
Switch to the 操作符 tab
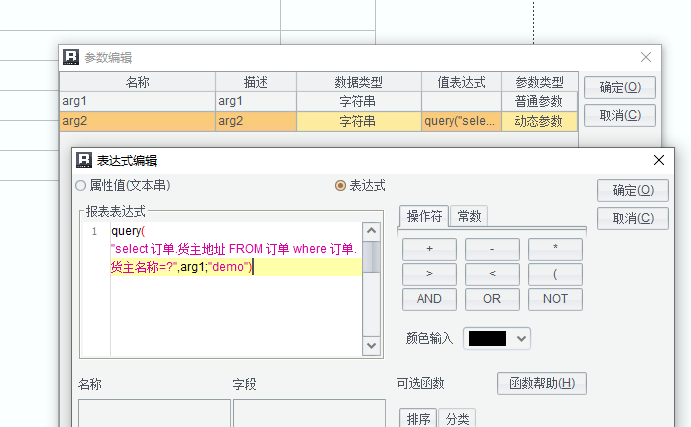tap(424, 216)
